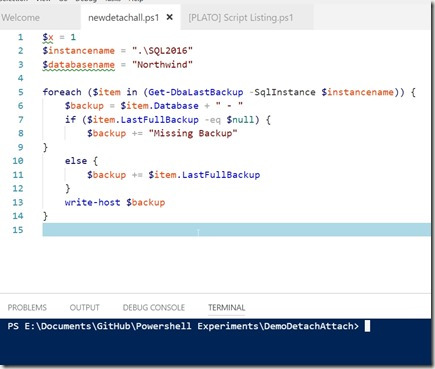The image size is (435, 369).
Task: Click line number 13 in the gutter
Action: click(18, 202)
